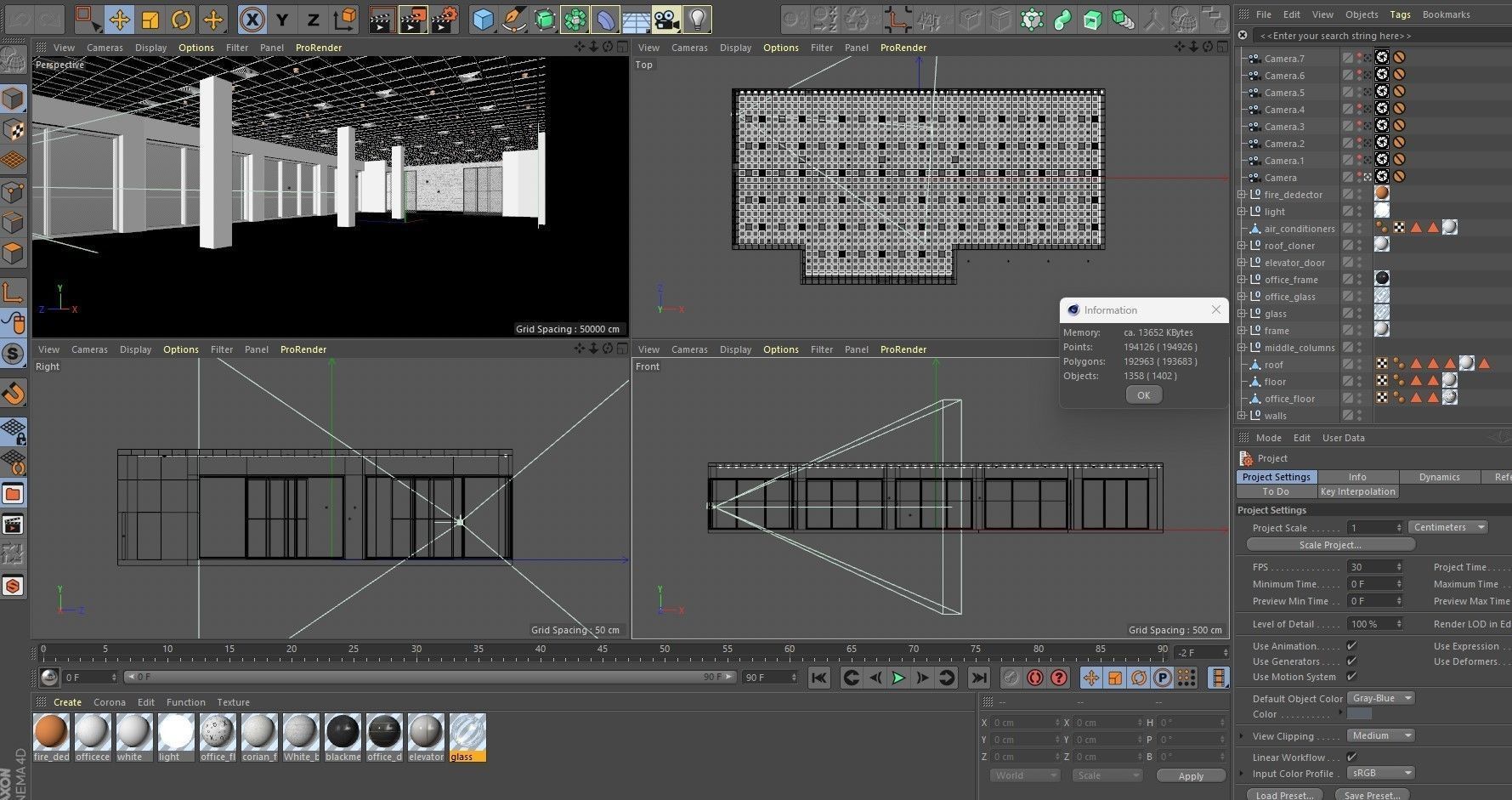Go to end of timeline
Viewport: 1512px width, 800px height.
coord(978,678)
